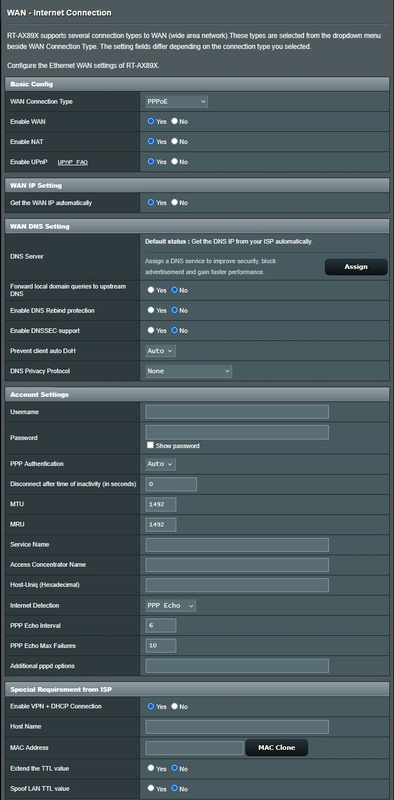Focus the Password input field
The width and height of the screenshot is (394, 800).
coord(237,432)
